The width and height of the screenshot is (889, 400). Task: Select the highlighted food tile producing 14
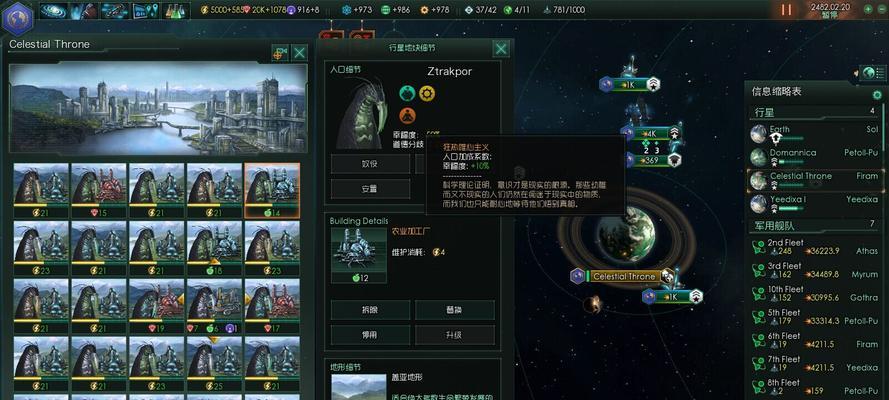click(x=272, y=191)
